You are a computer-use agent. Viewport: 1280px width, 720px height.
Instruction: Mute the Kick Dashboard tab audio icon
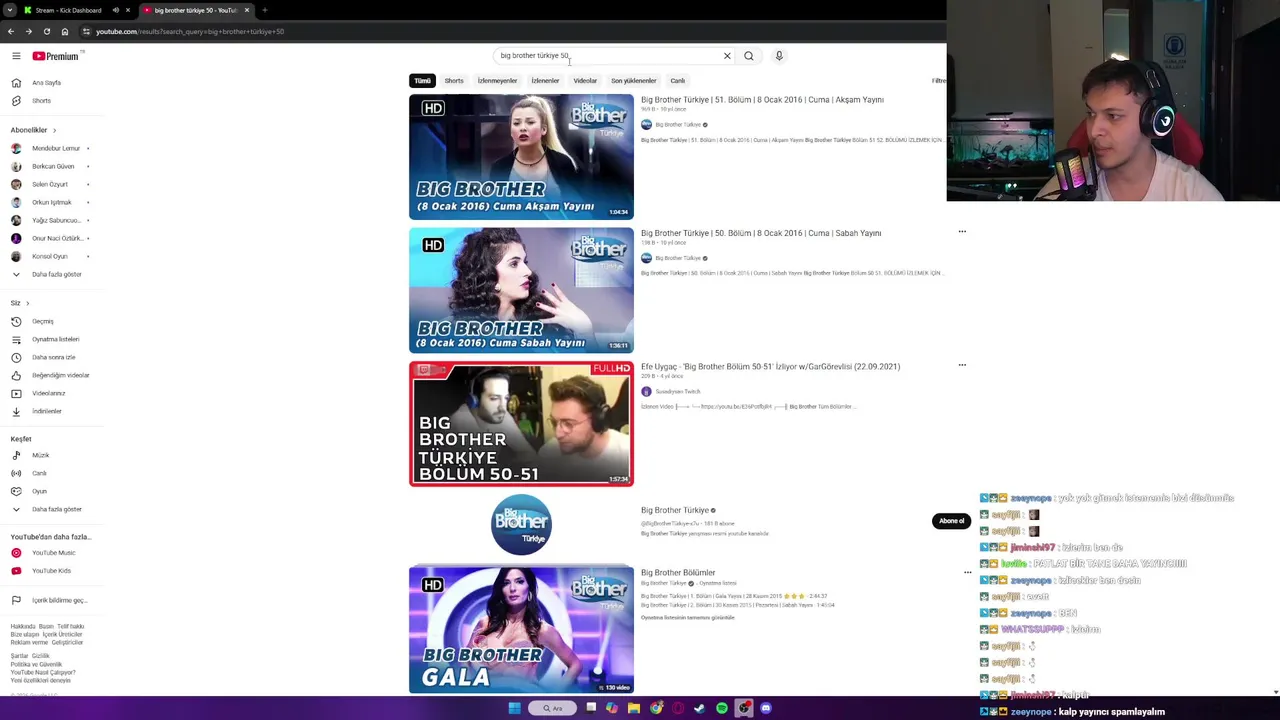click(x=115, y=10)
